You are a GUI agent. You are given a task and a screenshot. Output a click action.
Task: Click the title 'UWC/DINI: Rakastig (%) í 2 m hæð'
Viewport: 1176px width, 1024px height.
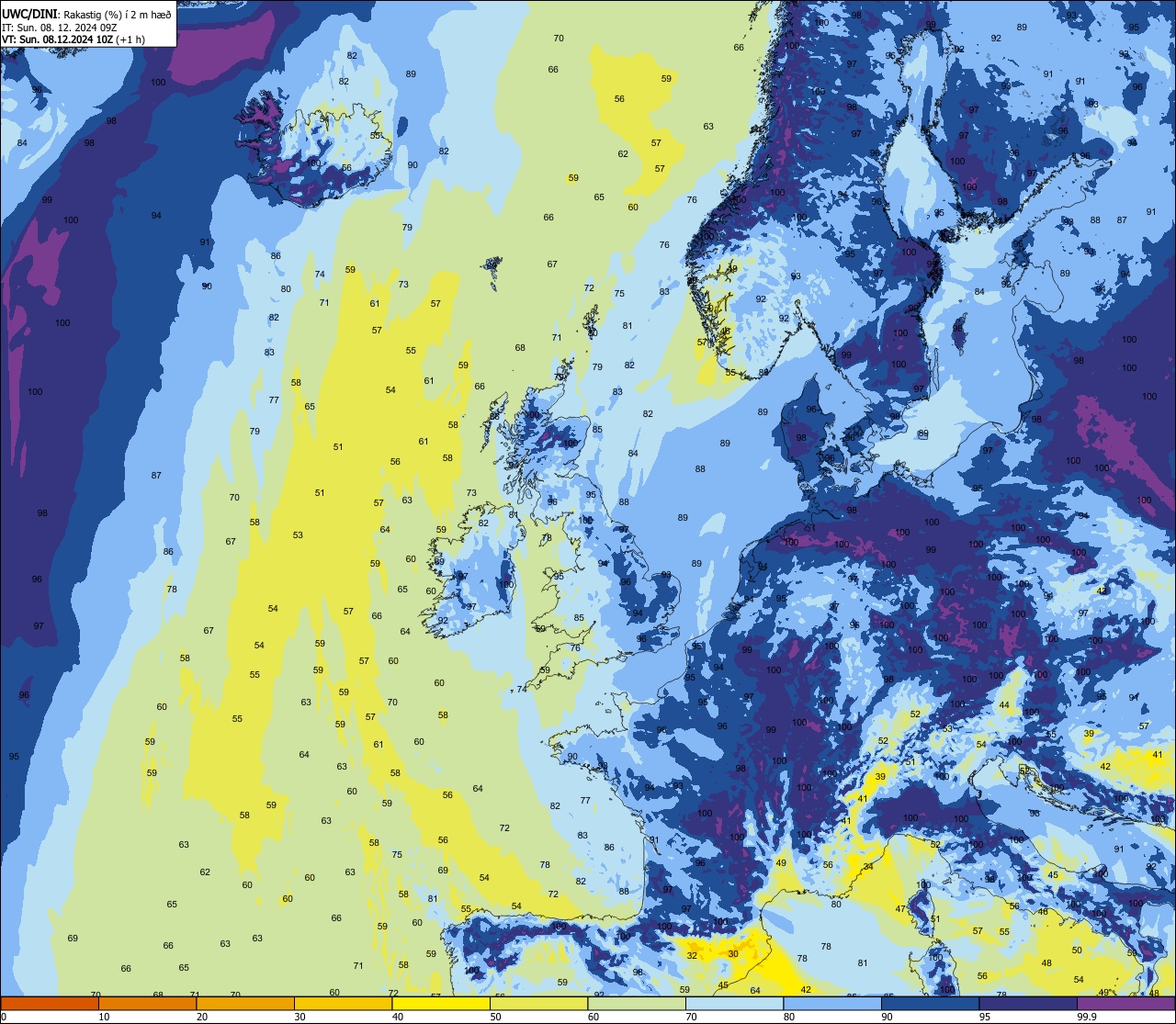tap(87, 15)
